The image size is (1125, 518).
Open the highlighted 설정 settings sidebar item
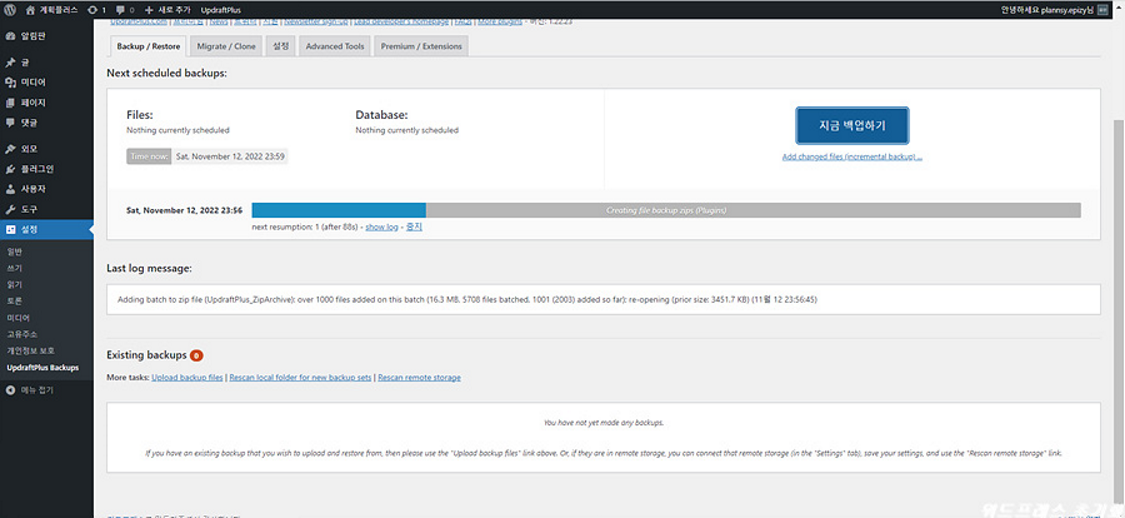(47, 230)
